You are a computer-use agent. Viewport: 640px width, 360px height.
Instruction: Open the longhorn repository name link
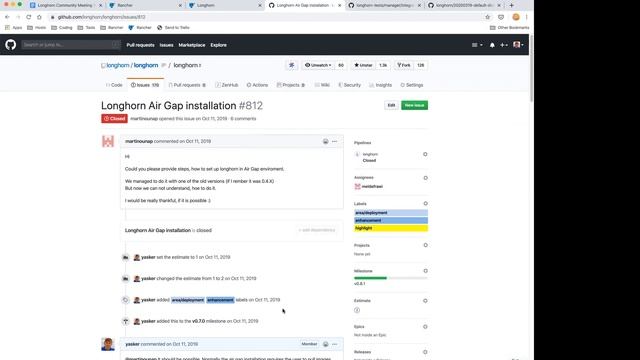coord(146,65)
